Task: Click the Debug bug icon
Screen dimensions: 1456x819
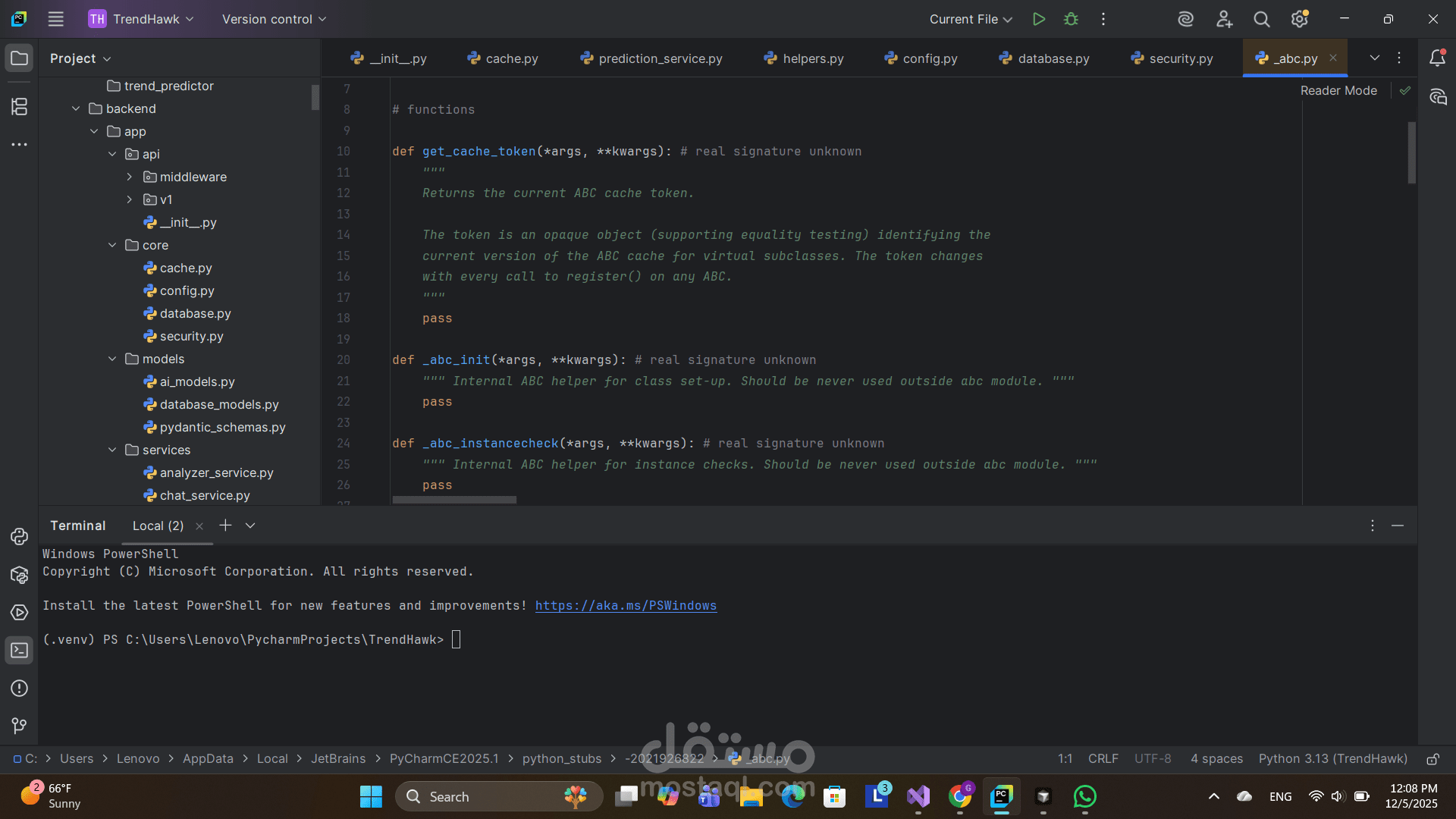Action: tap(1071, 19)
